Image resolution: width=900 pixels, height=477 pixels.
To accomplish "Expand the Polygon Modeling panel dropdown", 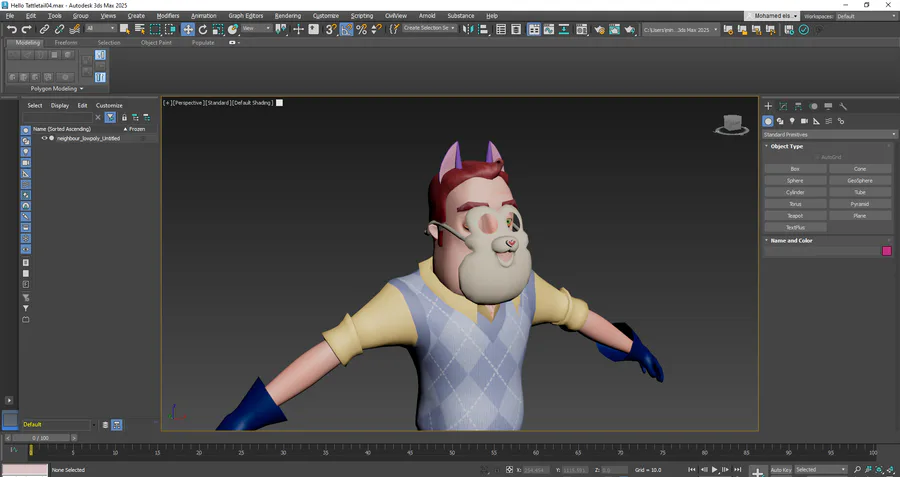I will [57, 88].
